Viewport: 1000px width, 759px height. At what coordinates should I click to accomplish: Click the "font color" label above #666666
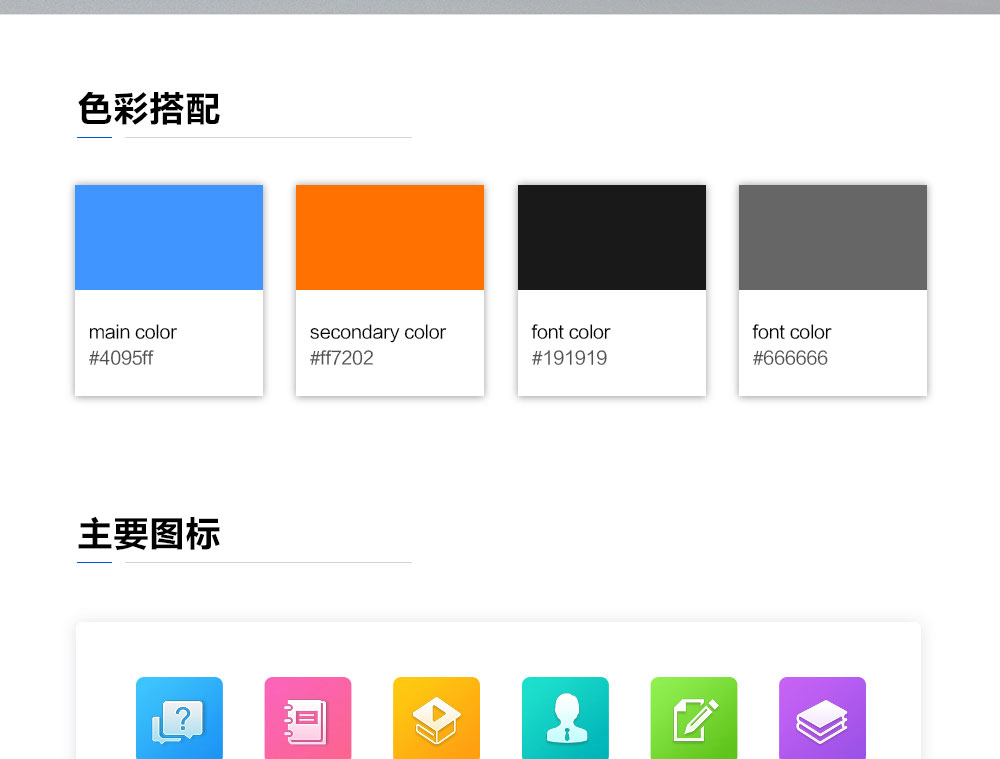792,332
